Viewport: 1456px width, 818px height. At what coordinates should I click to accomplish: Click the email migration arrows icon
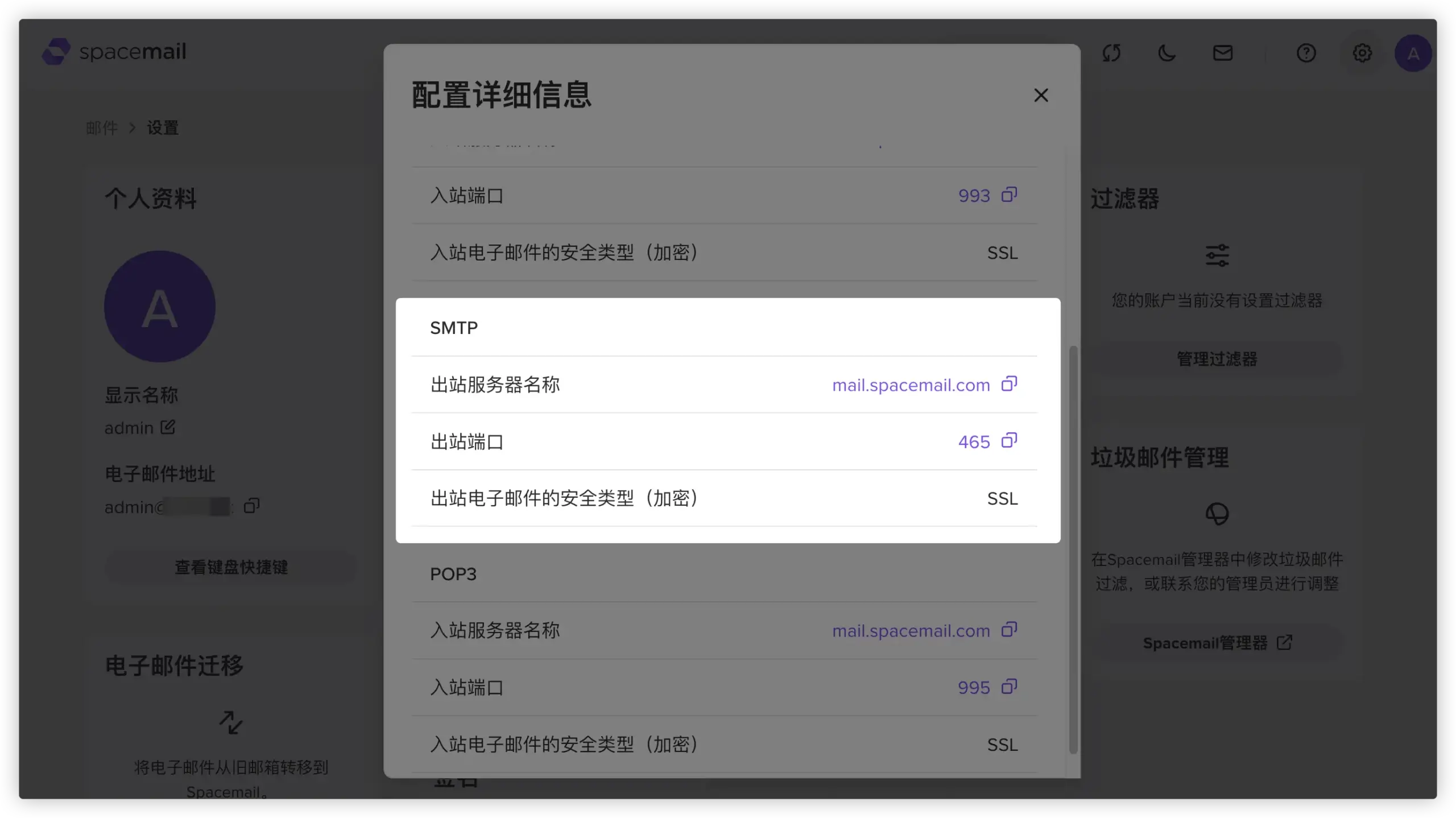click(x=231, y=722)
